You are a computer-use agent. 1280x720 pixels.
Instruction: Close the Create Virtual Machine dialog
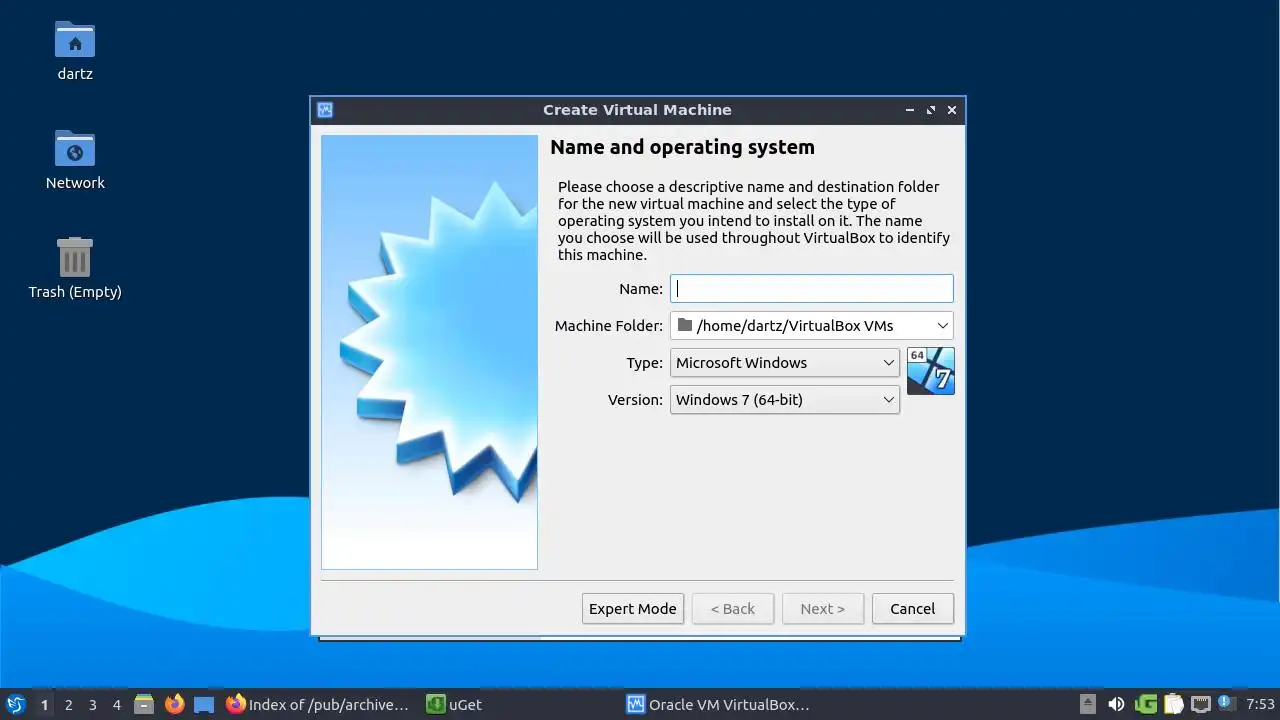(952, 110)
